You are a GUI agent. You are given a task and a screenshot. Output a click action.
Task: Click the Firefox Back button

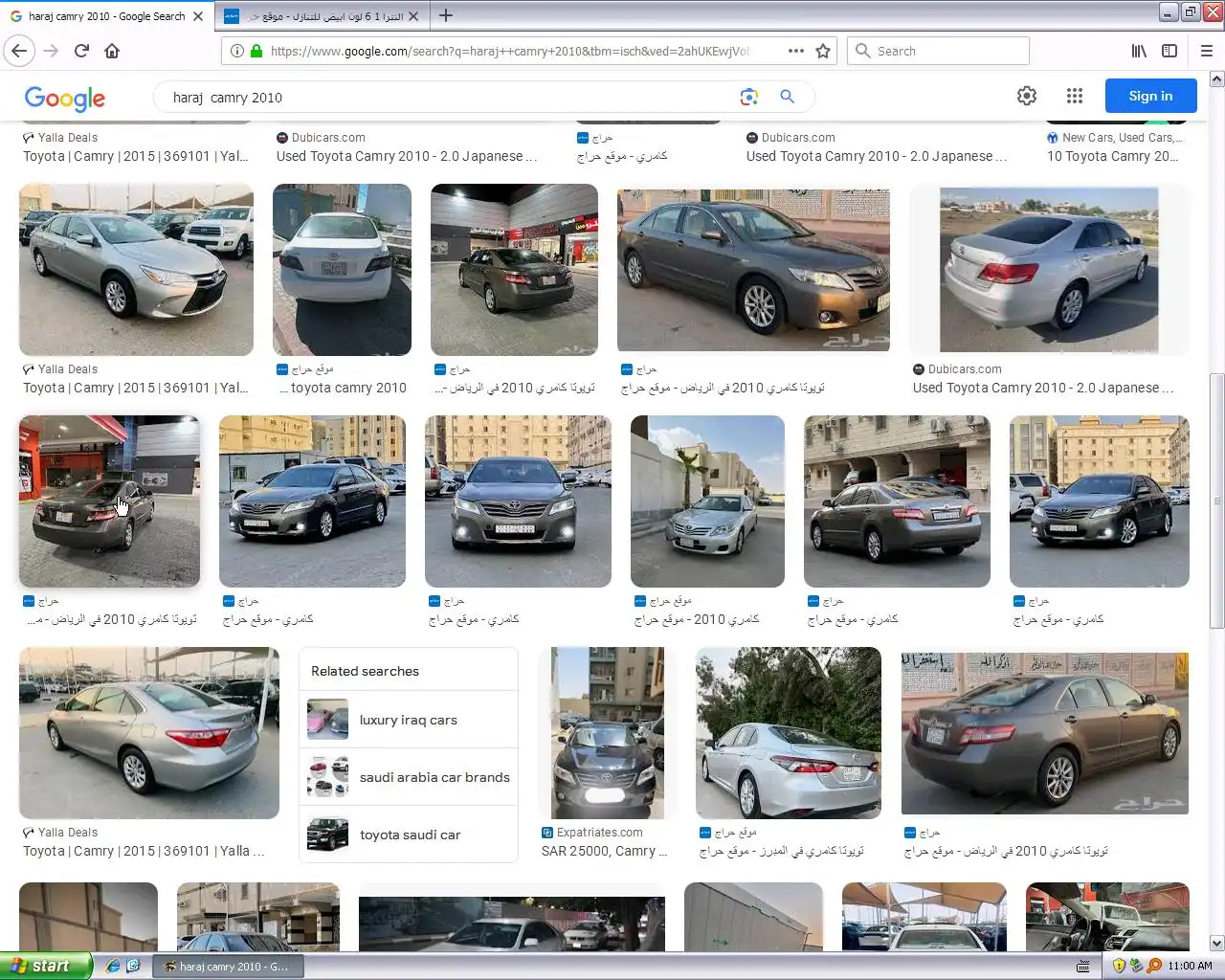click(x=19, y=51)
